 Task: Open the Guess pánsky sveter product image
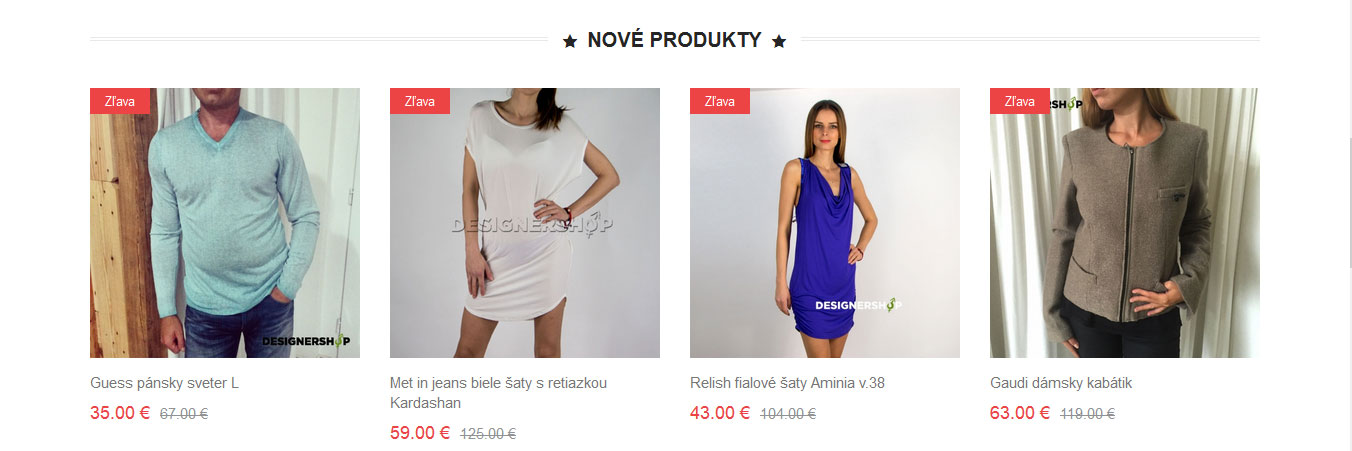click(225, 223)
